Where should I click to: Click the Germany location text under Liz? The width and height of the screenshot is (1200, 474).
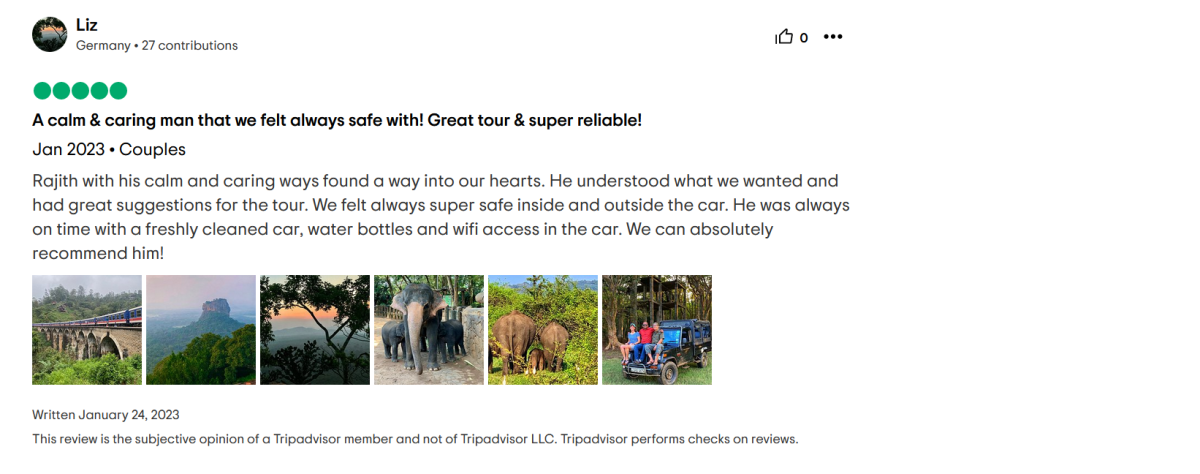click(x=103, y=45)
